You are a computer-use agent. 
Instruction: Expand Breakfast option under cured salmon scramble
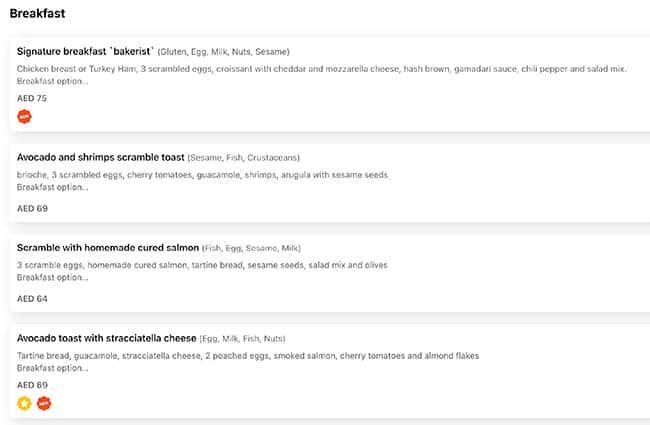pyautogui.click(x=52, y=276)
